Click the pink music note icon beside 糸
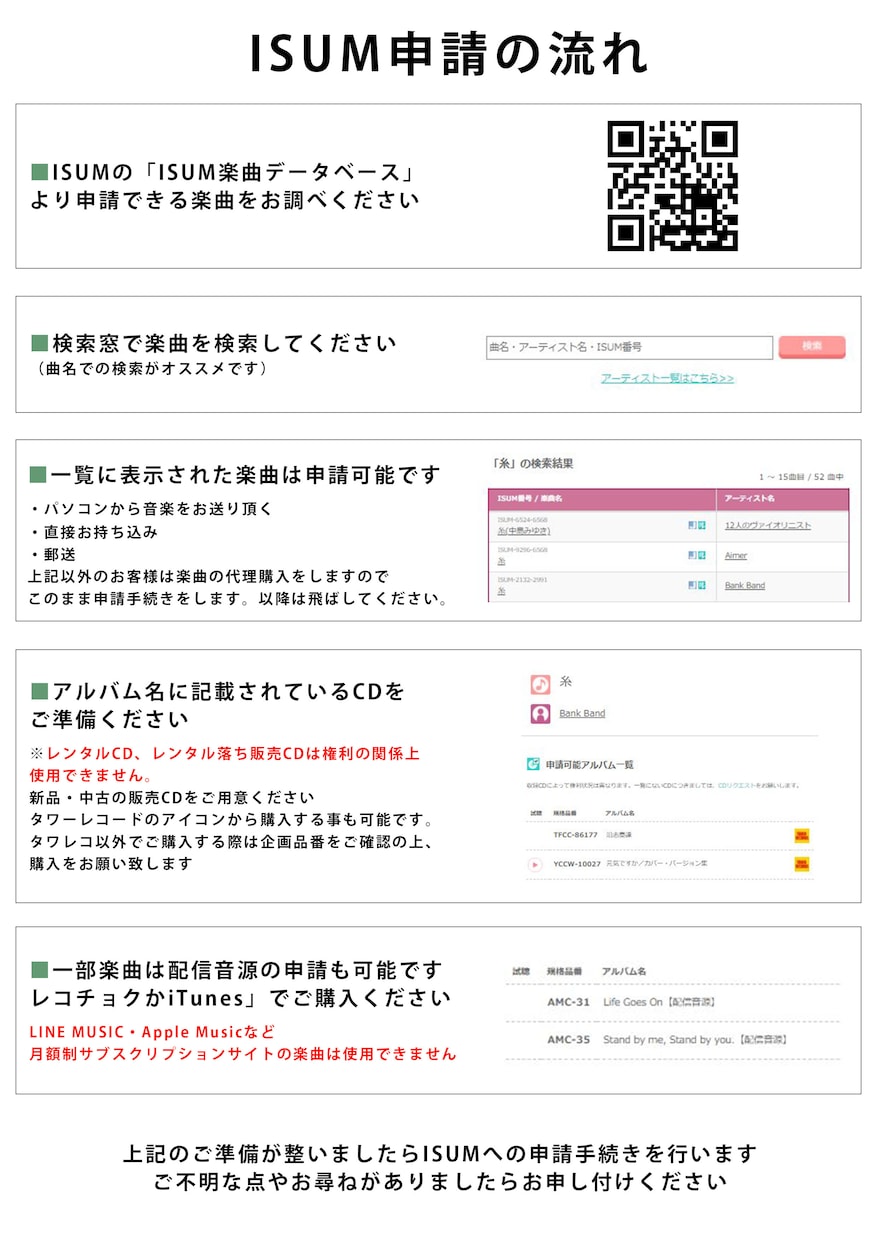 click(x=540, y=685)
